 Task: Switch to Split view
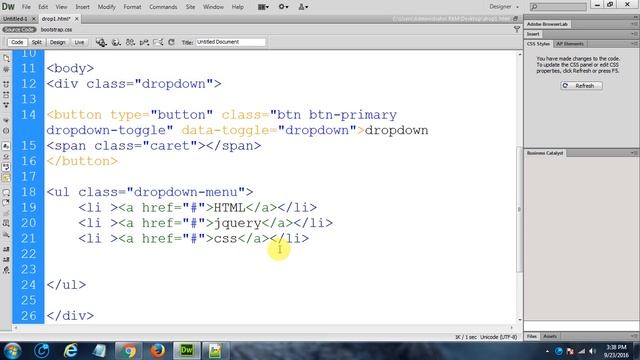click(x=37, y=42)
